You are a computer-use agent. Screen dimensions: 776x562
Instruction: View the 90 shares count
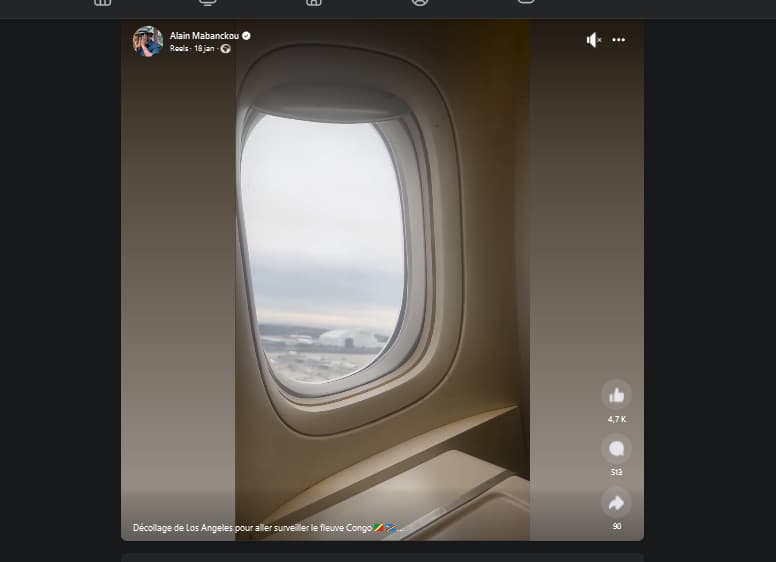[617, 526]
